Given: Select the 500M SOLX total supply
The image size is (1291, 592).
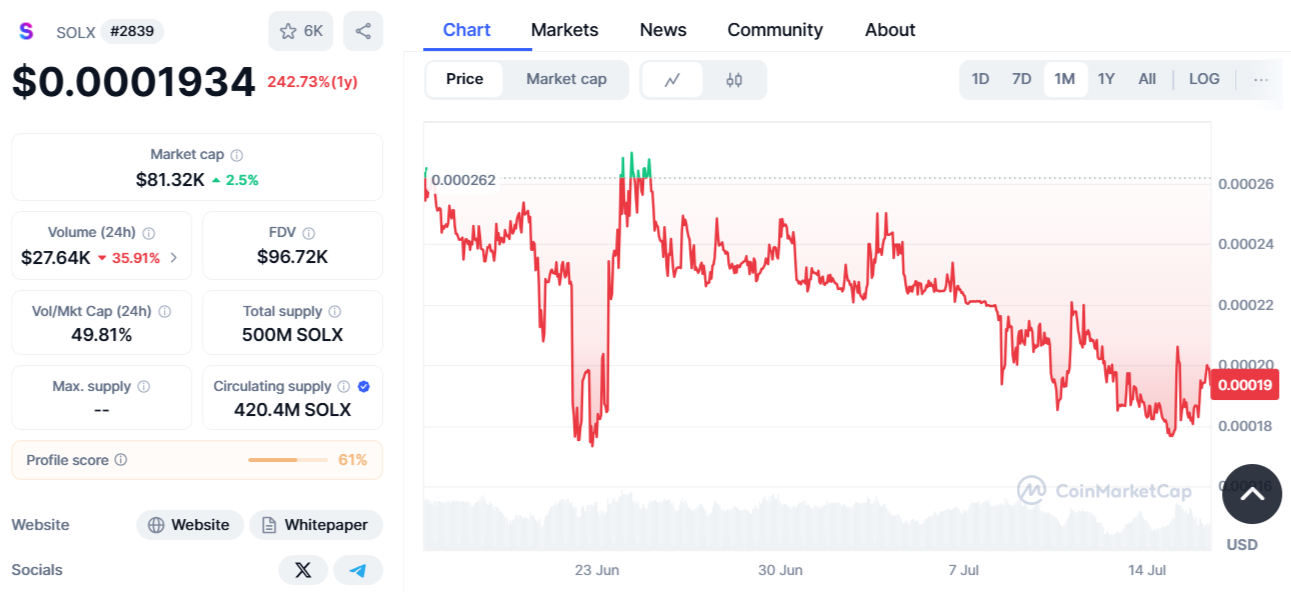Looking at the screenshot, I should pyautogui.click(x=292, y=335).
